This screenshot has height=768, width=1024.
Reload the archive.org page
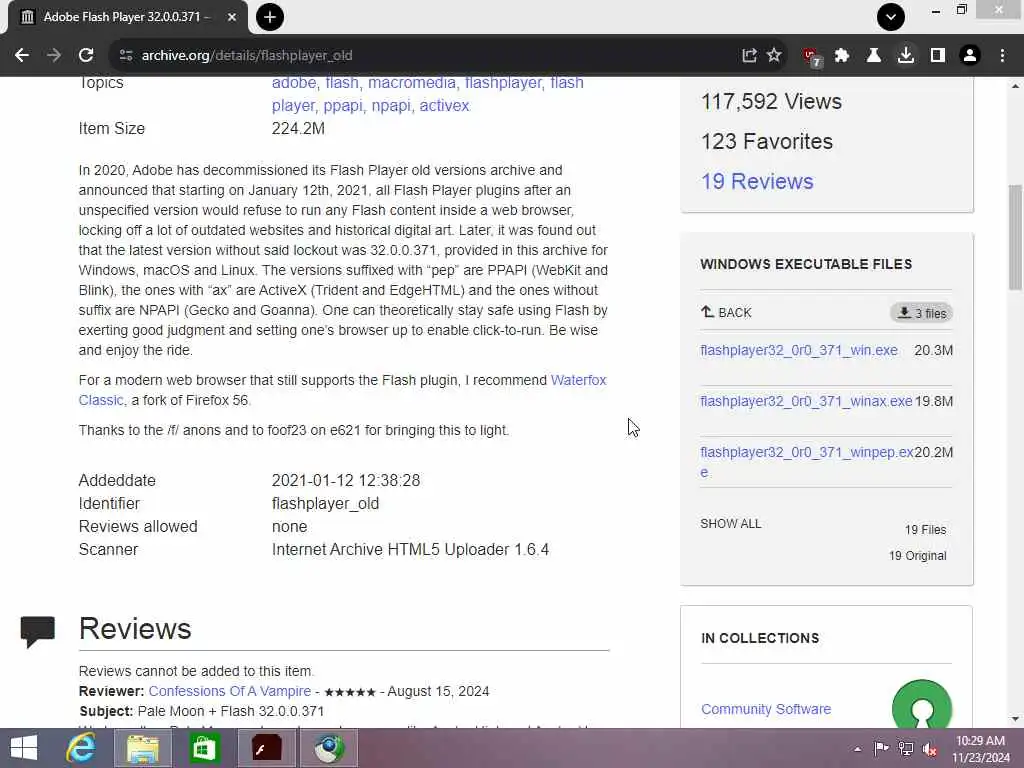(86, 56)
